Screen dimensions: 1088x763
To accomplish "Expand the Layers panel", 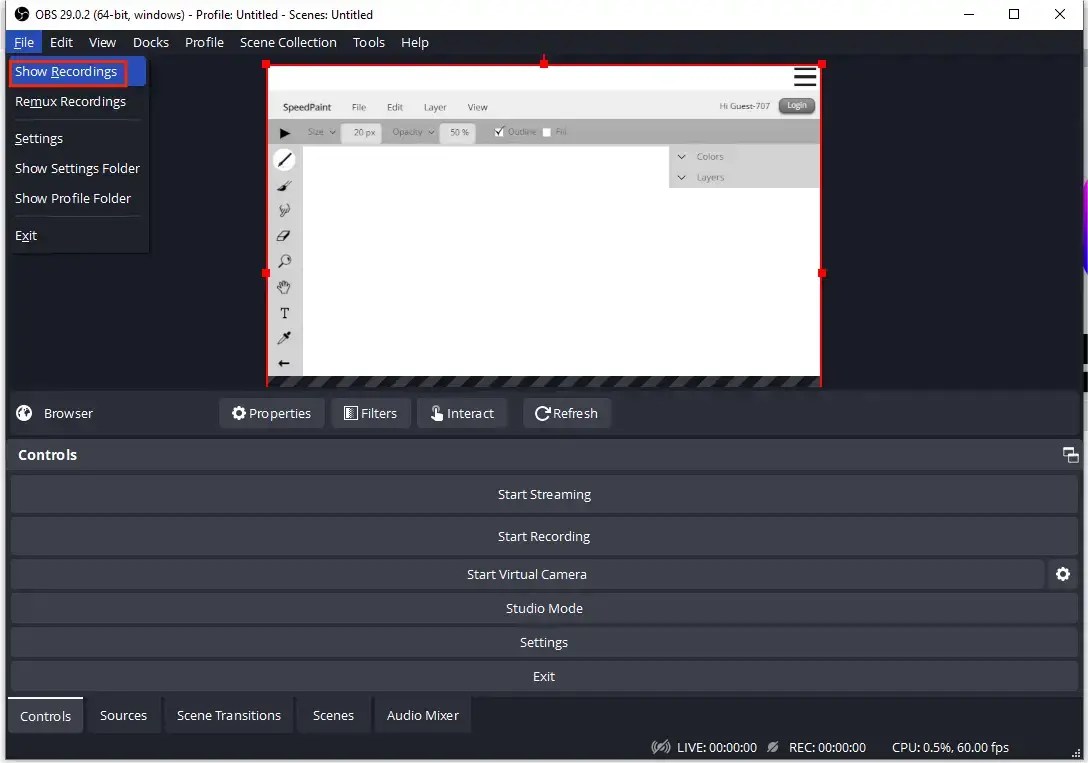I will tap(682, 177).
